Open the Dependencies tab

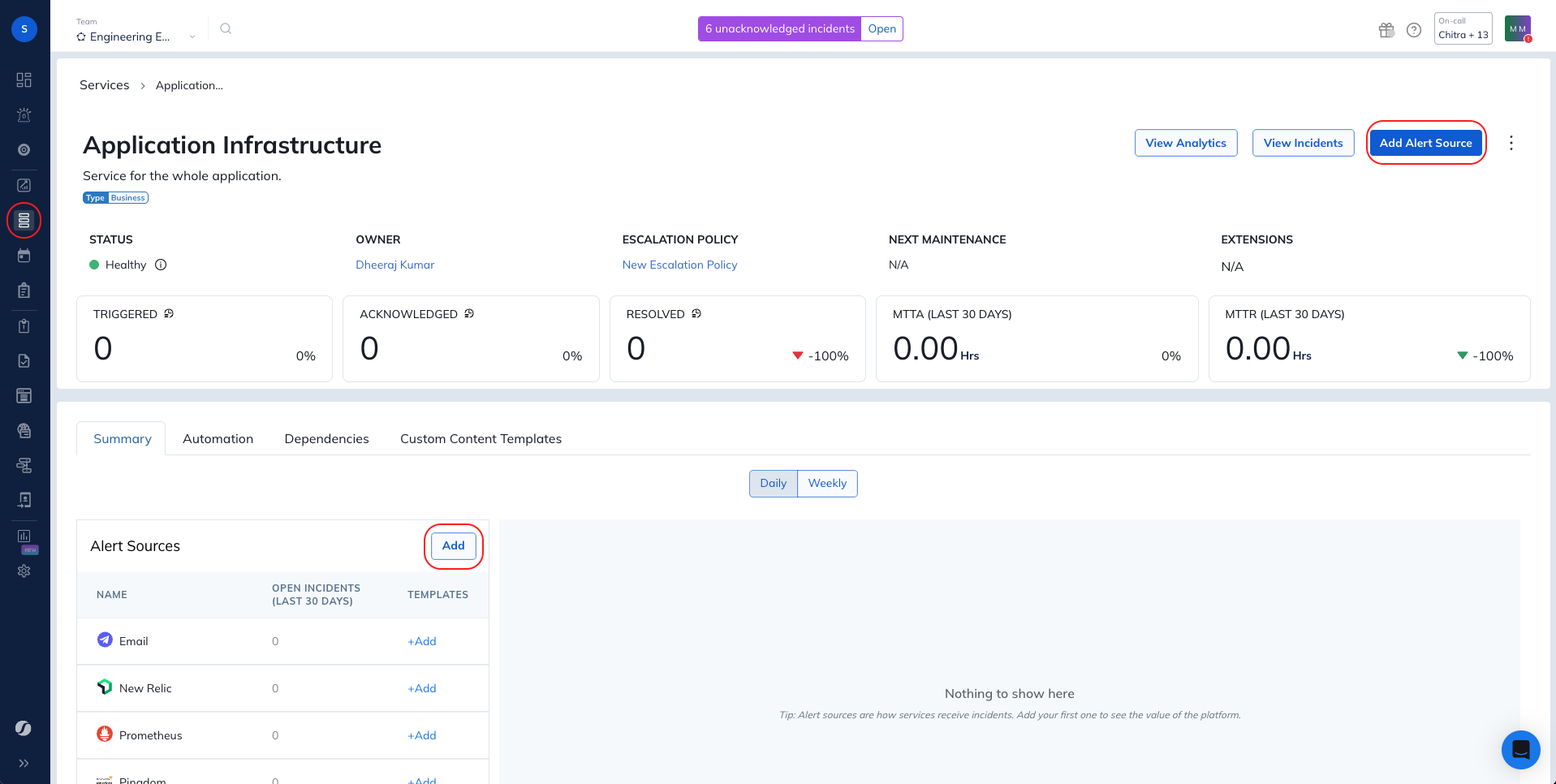(326, 438)
